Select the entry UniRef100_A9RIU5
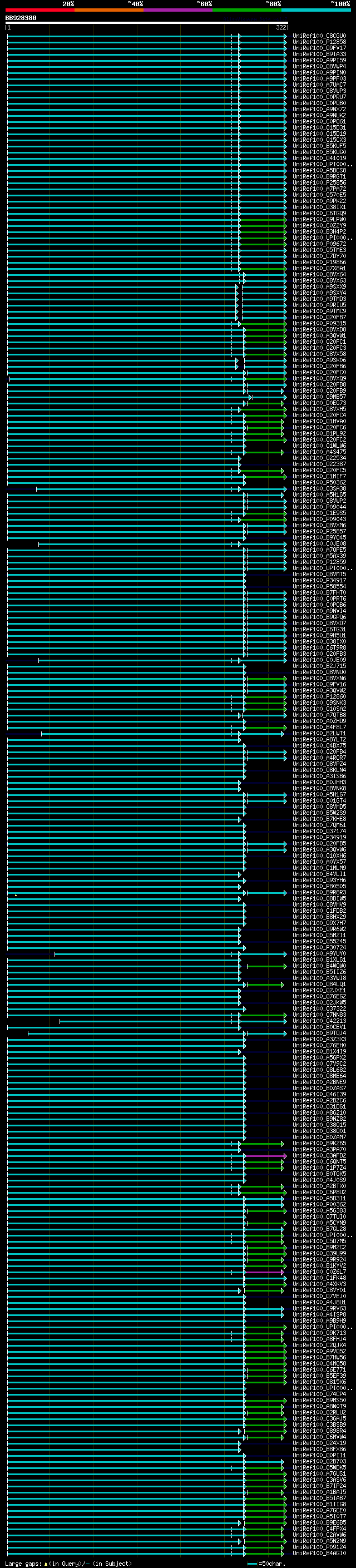 [319, 305]
